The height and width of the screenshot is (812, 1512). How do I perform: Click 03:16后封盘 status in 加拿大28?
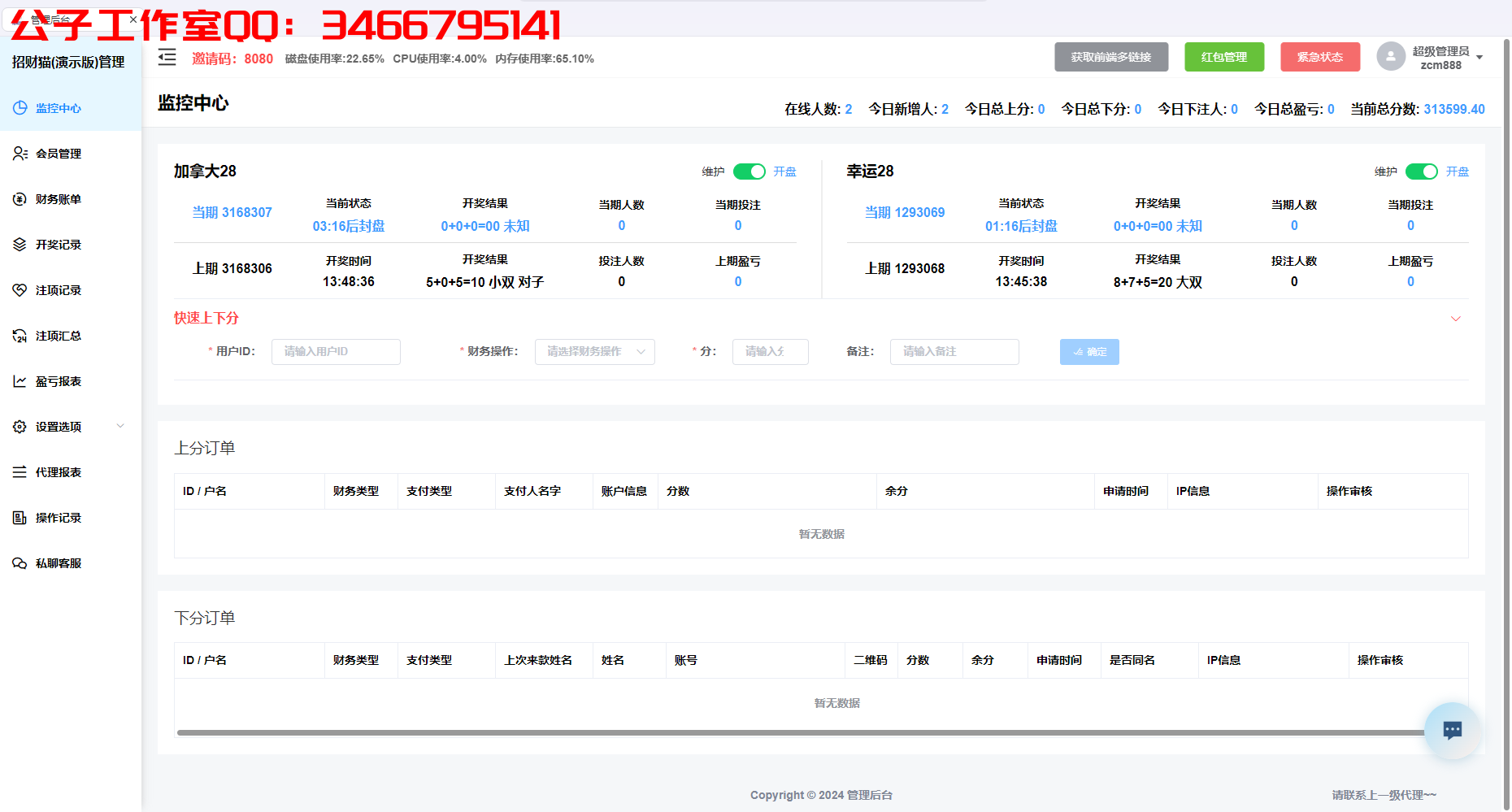point(349,226)
